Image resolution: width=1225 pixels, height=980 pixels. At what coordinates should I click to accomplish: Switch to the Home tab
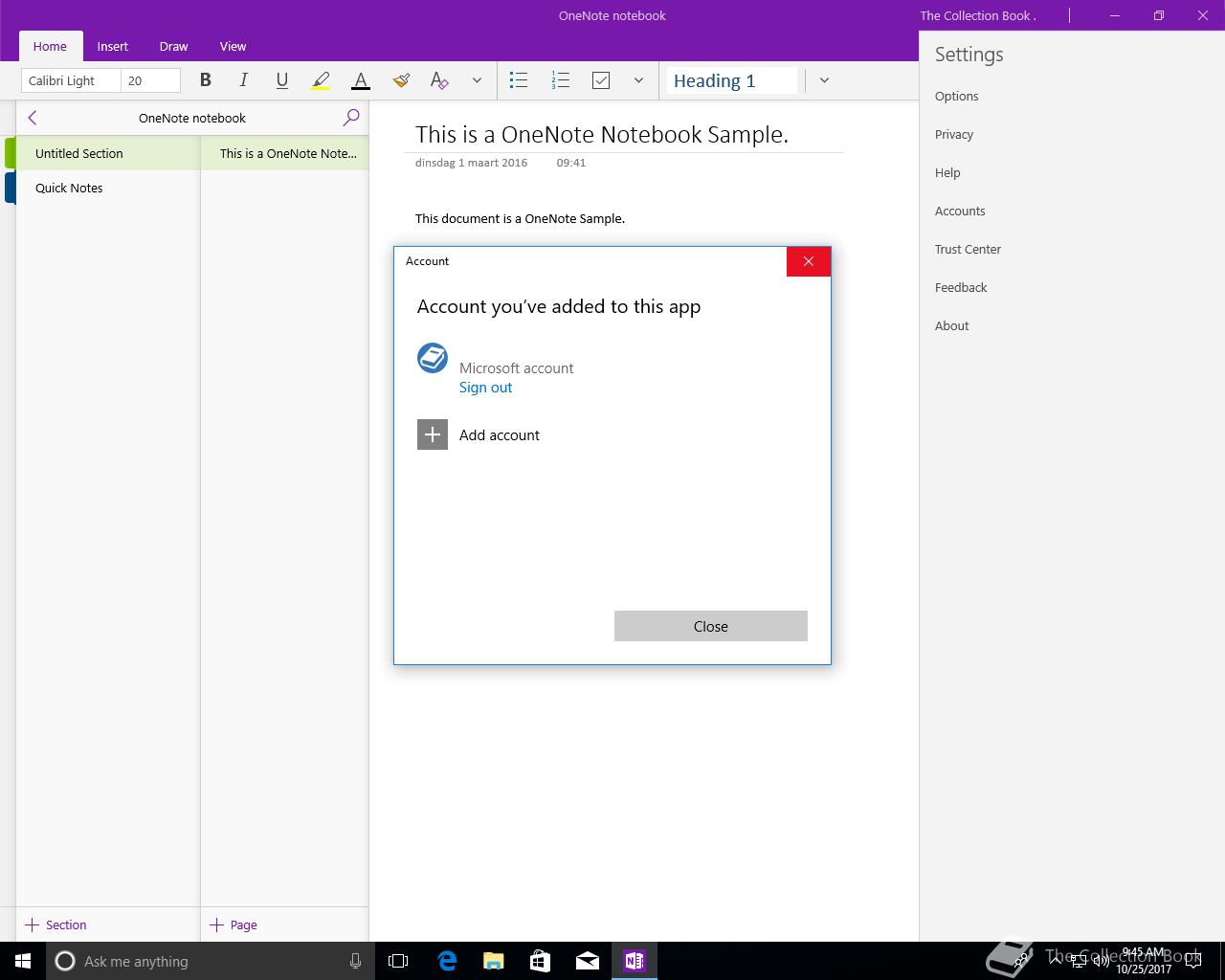pos(50,46)
